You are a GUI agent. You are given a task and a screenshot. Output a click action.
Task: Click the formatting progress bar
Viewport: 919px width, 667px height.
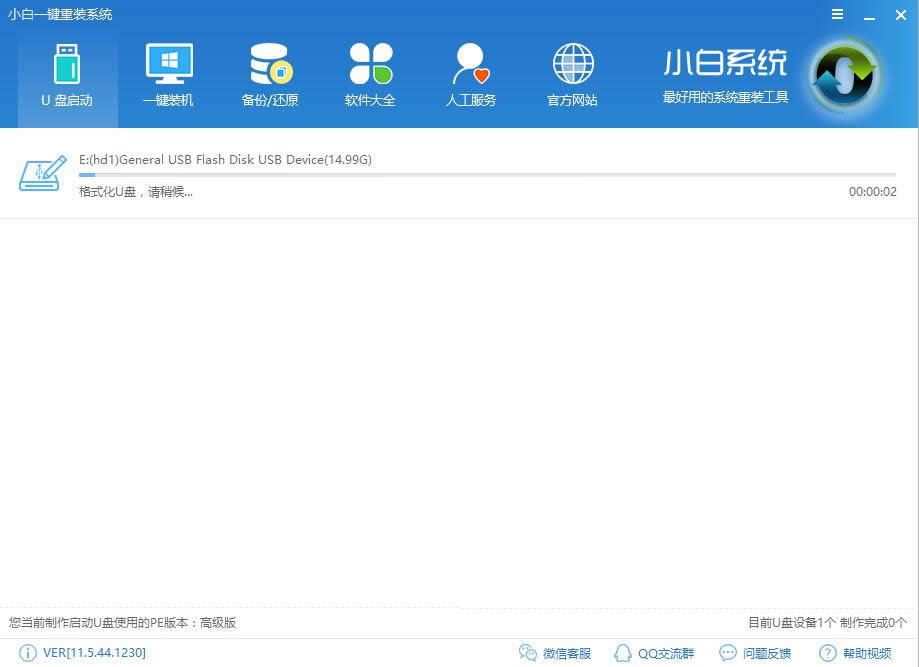(x=488, y=175)
